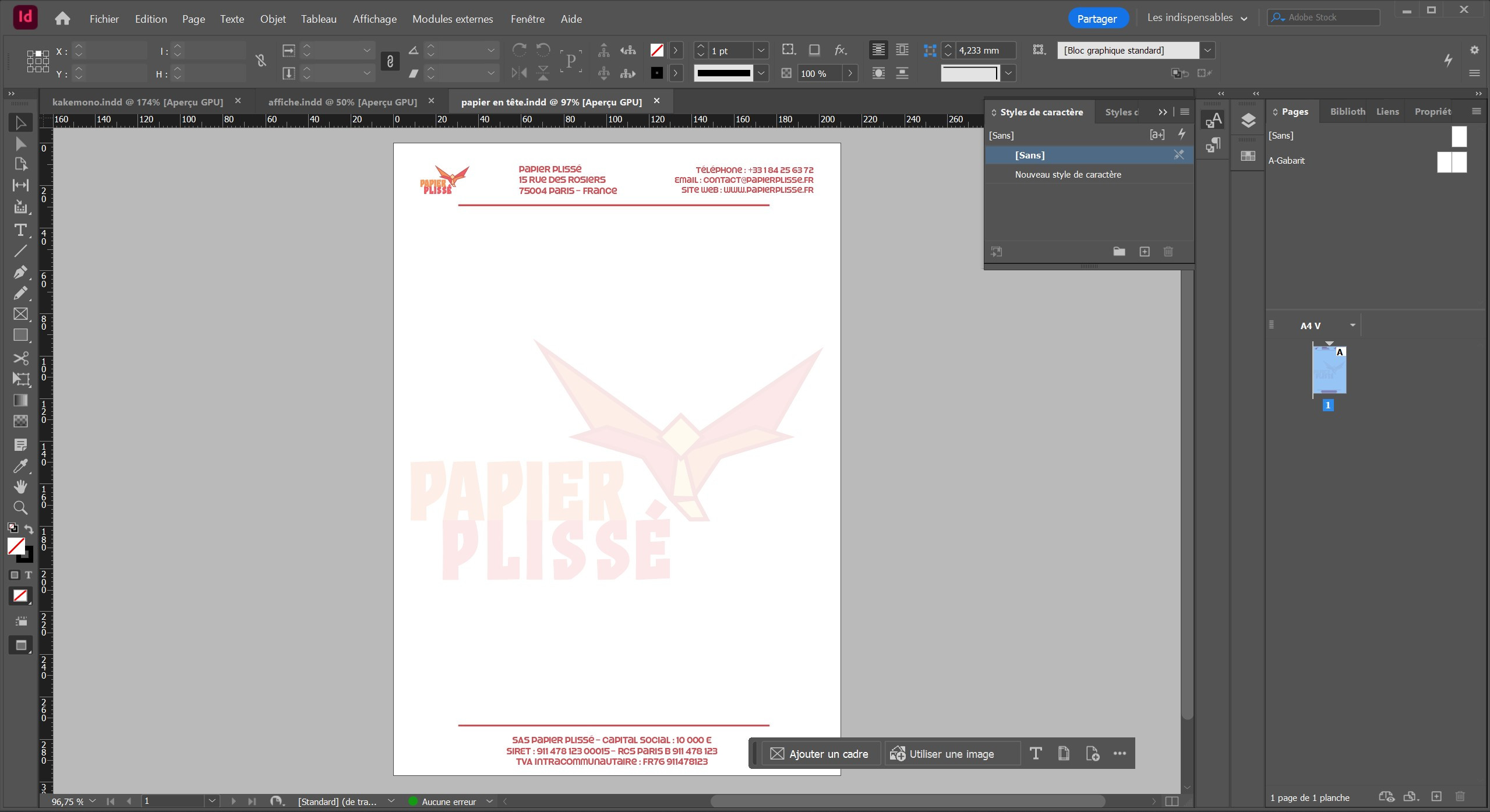
Task: Select the Pen tool
Action: (20, 272)
